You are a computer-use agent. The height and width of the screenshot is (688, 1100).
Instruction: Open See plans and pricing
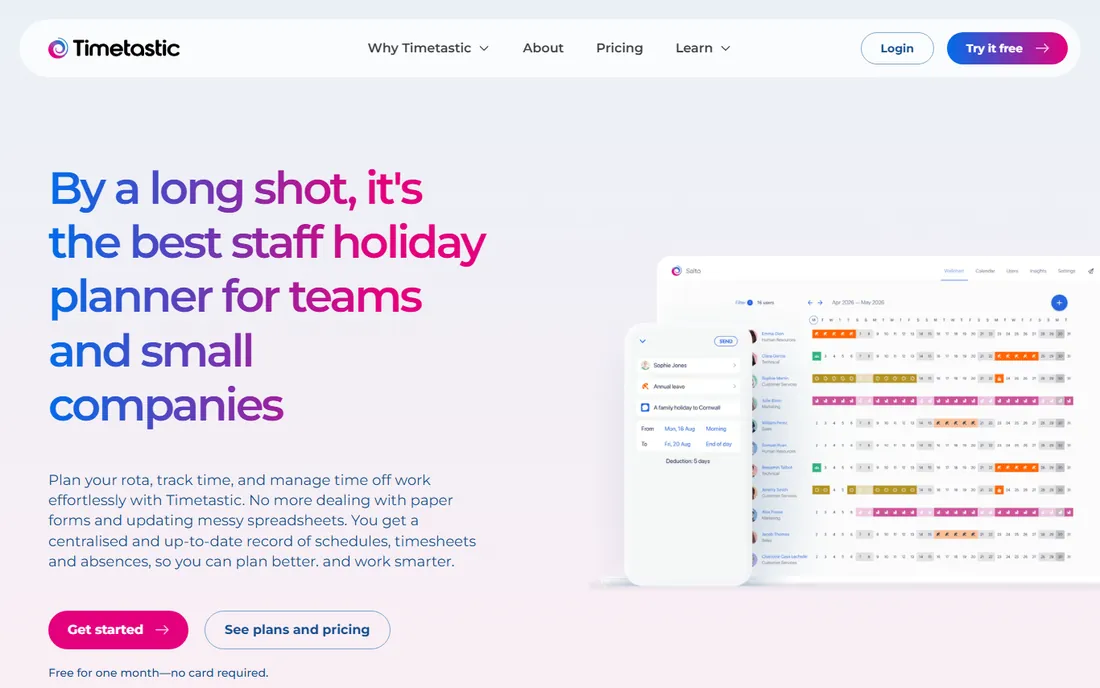click(297, 630)
